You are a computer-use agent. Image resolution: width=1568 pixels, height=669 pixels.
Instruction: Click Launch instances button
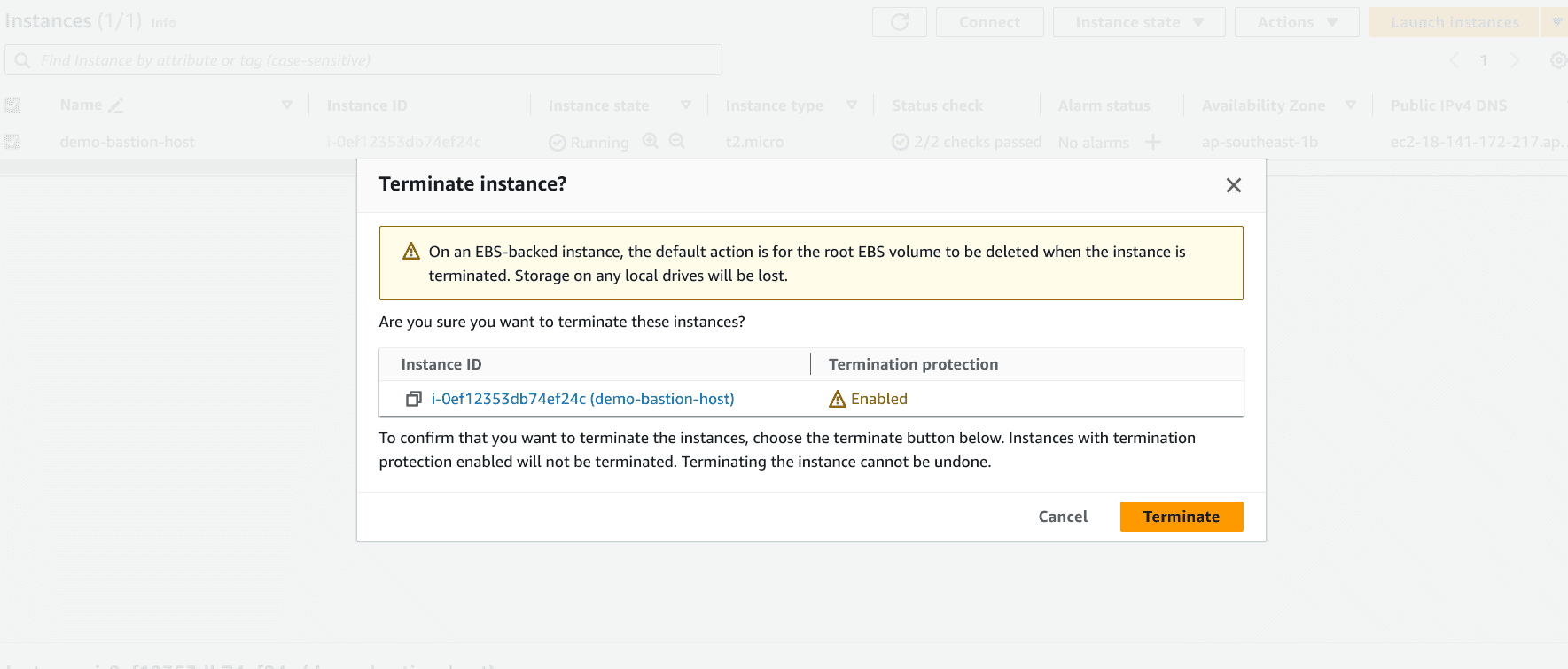pyautogui.click(x=1455, y=22)
